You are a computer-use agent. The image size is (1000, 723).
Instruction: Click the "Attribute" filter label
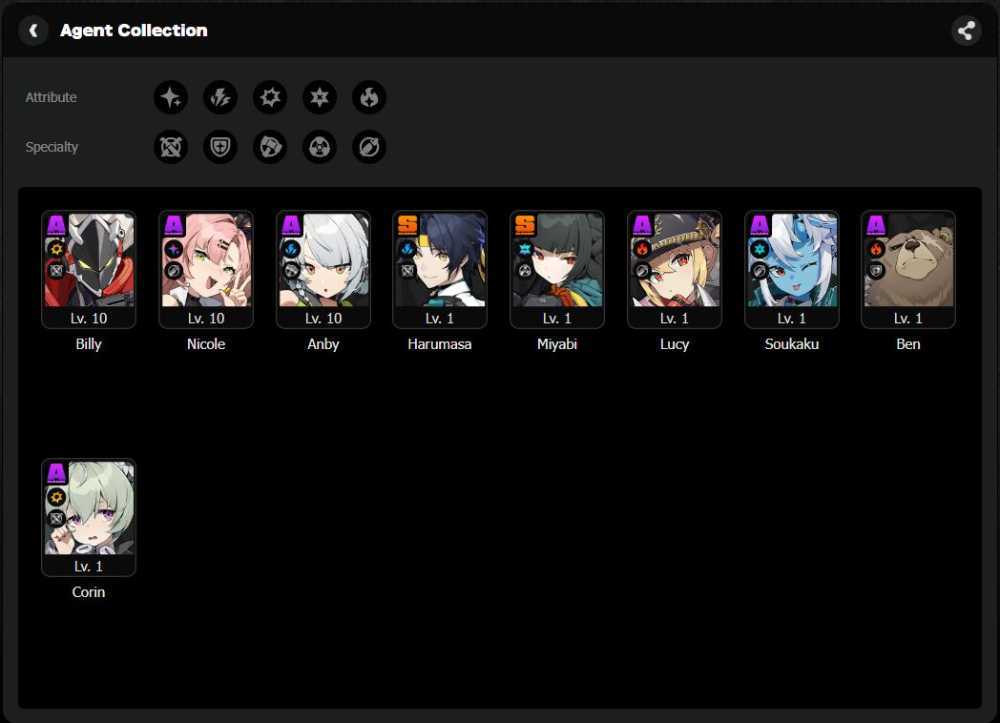[x=51, y=98]
